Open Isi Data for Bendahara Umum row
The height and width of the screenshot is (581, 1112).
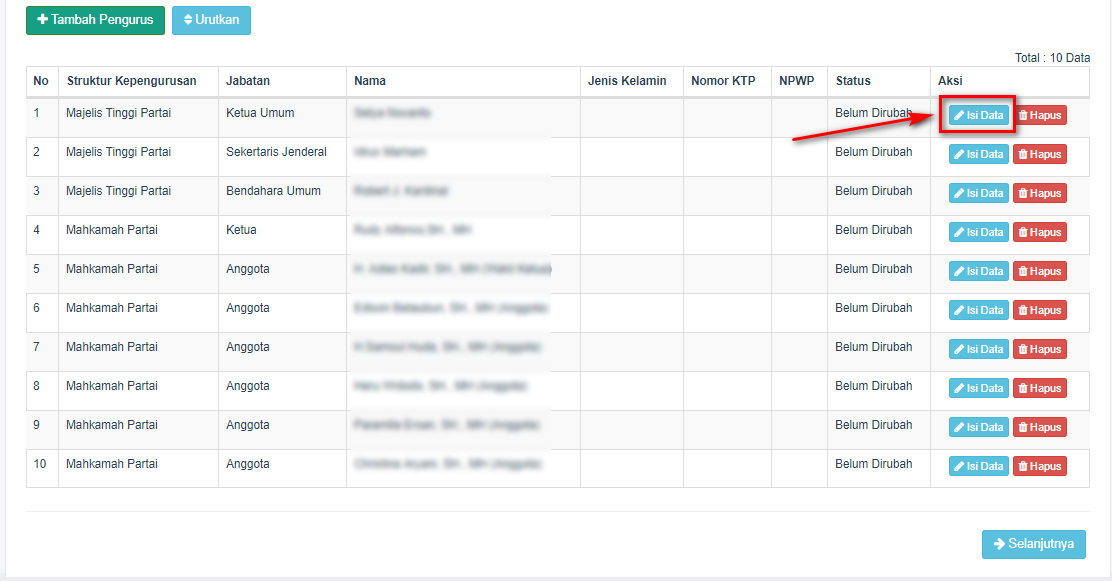(x=979, y=193)
